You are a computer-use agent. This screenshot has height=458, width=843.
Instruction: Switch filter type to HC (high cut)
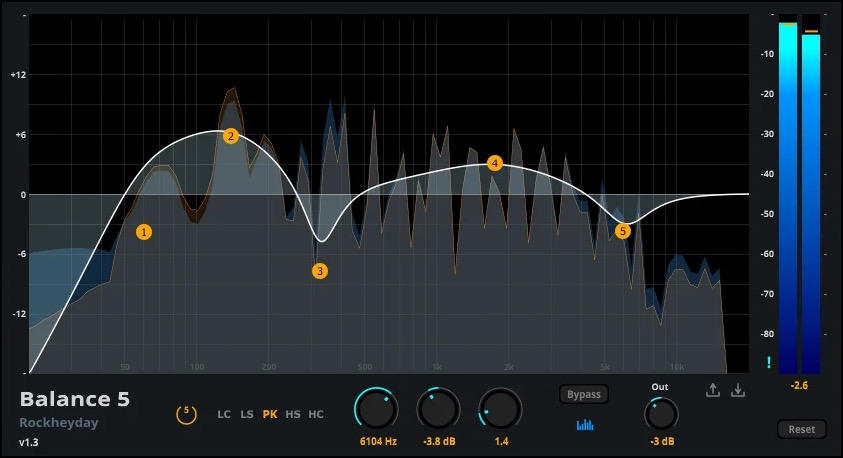316,414
